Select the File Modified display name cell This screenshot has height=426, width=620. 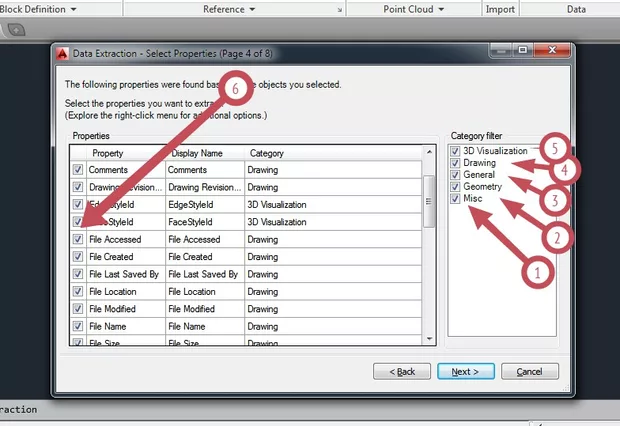(x=205, y=309)
